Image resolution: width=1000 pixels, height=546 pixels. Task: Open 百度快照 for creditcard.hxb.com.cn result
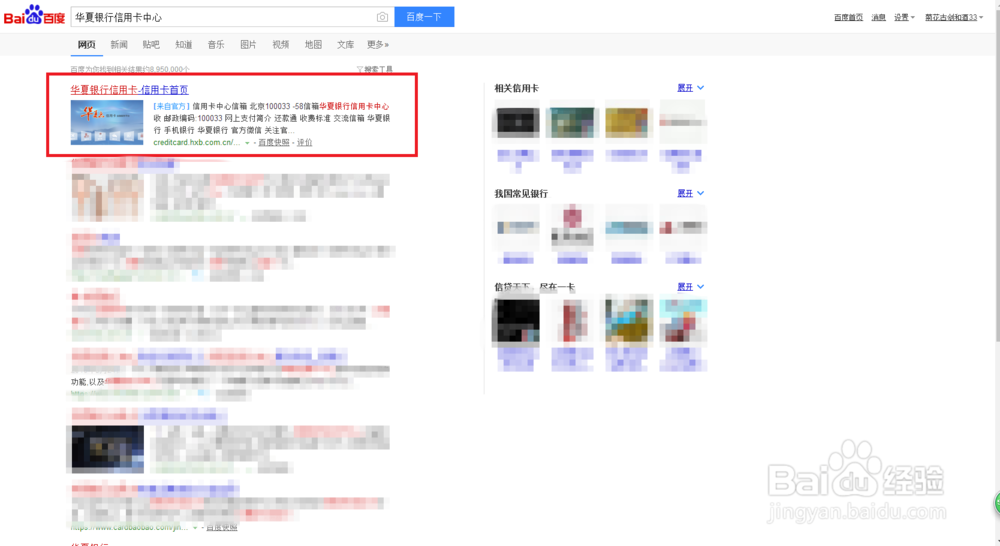(x=274, y=142)
